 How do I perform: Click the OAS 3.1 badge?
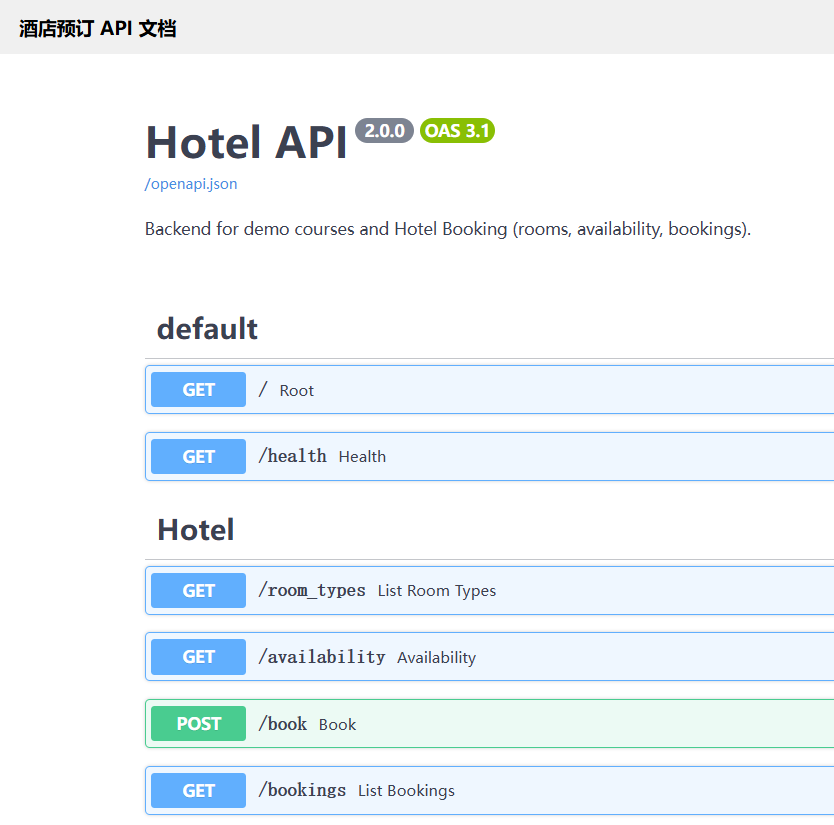click(457, 131)
